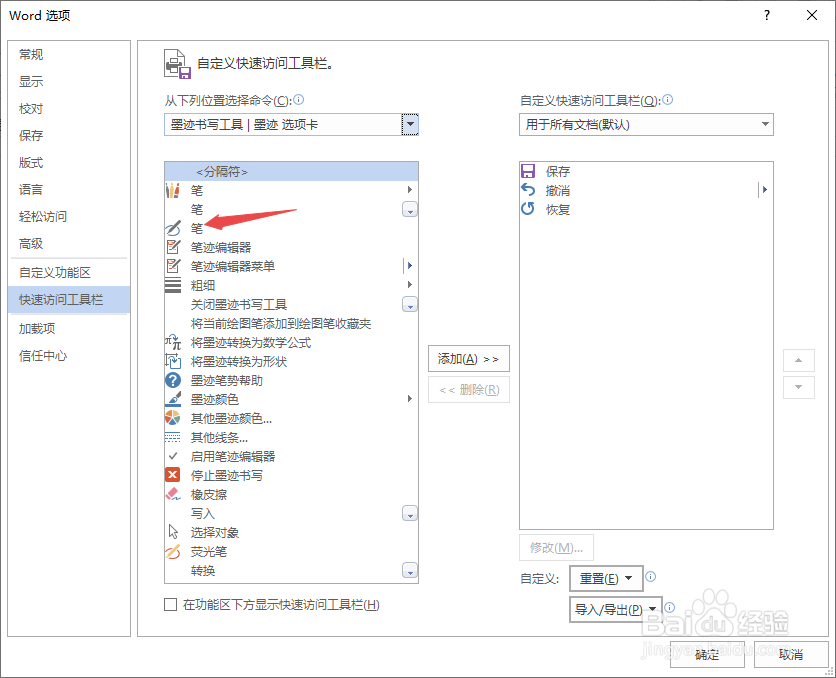Open the 常规 options category
The width and height of the screenshot is (836, 678).
click(x=69, y=54)
